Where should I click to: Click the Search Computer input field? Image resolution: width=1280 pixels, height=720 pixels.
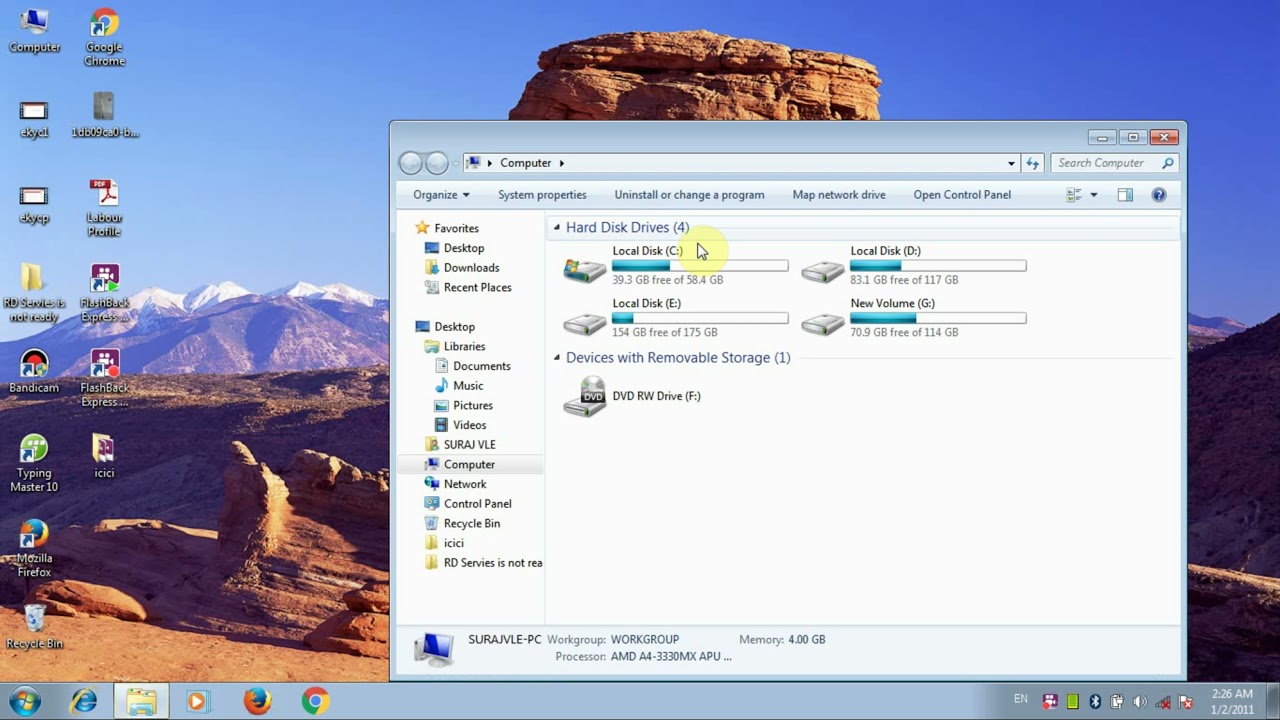pyautogui.click(x=1107, y=163)
